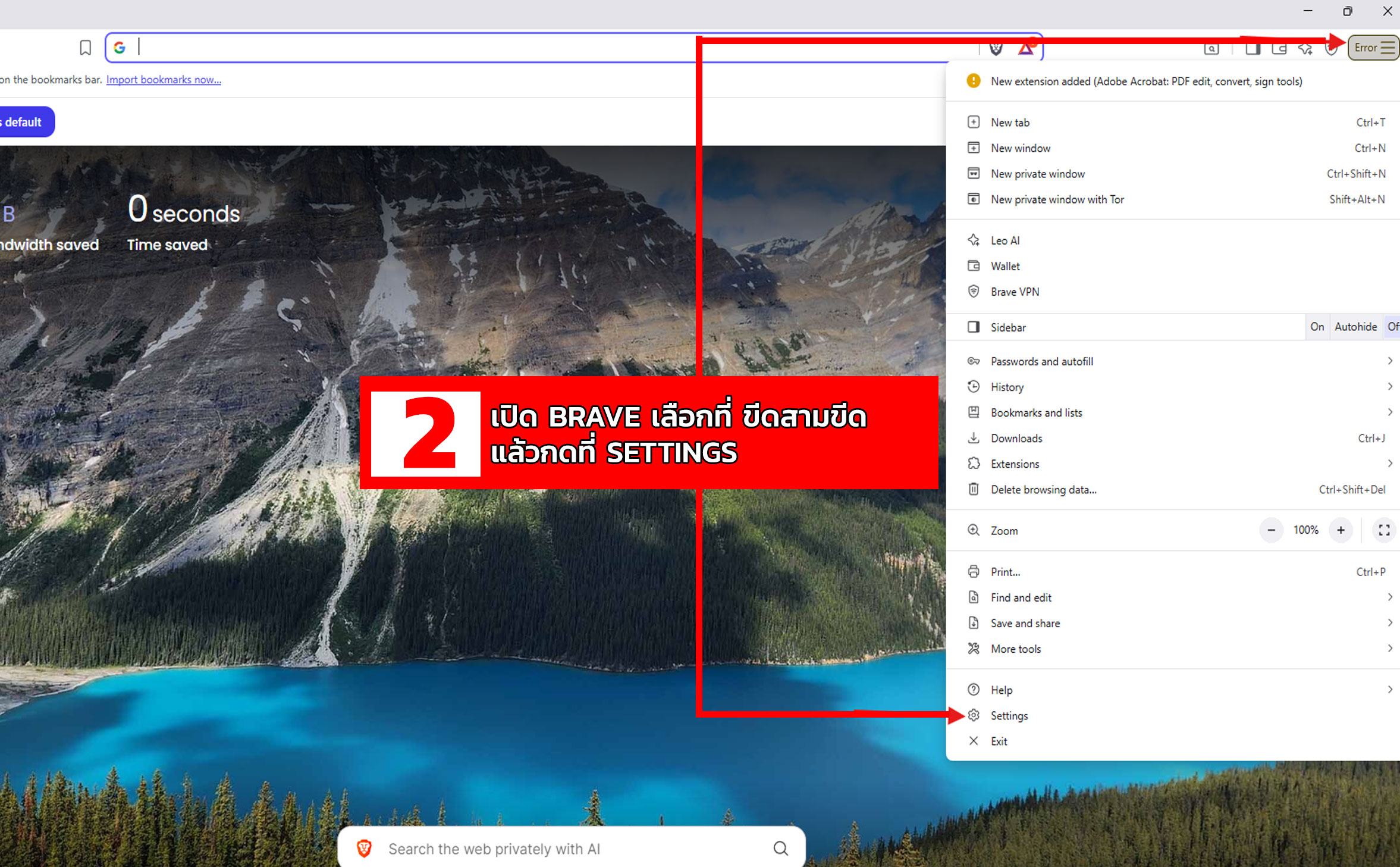Screen dimensions: 1400x867
Task: Click Search the web privately field
Action: pos(571,849)
